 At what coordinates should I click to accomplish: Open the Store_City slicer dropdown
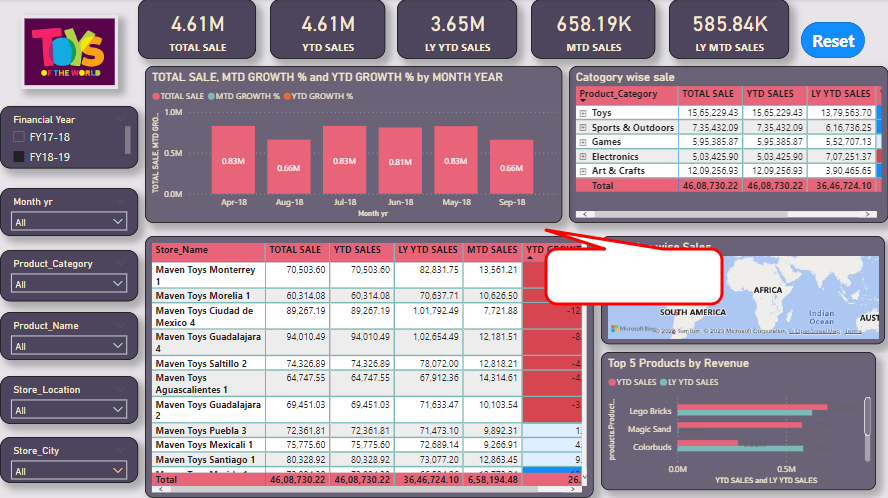[x=69, y=471]
